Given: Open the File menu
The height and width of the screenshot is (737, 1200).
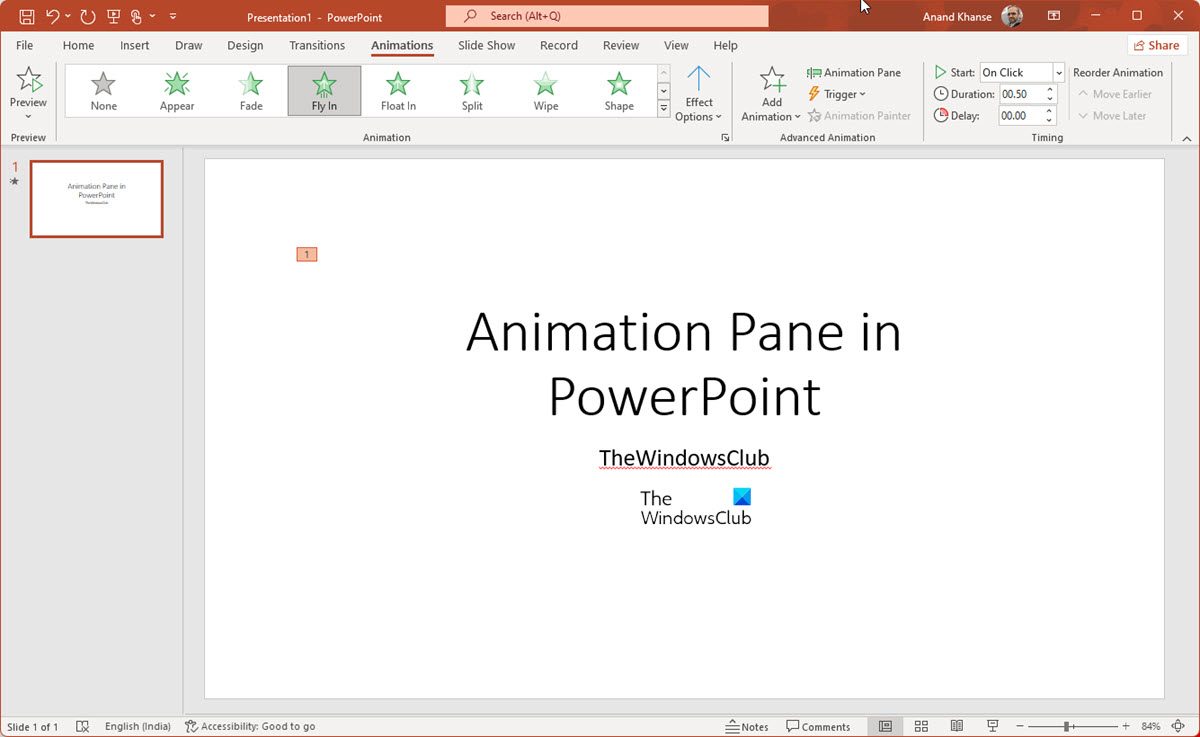Looking at the screenshot, I should coord(24,45).
